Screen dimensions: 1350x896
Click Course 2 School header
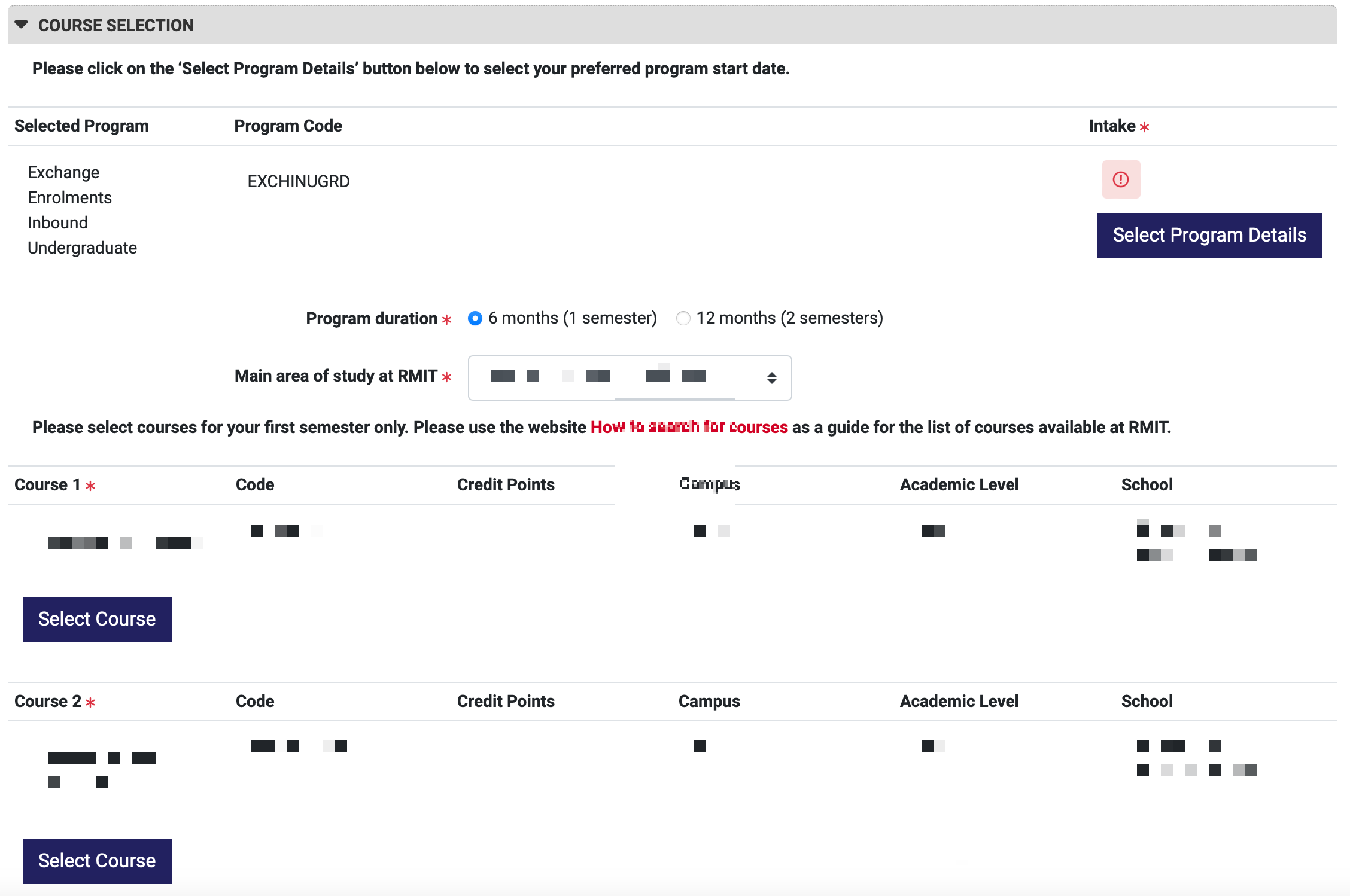click(1147, 701)
